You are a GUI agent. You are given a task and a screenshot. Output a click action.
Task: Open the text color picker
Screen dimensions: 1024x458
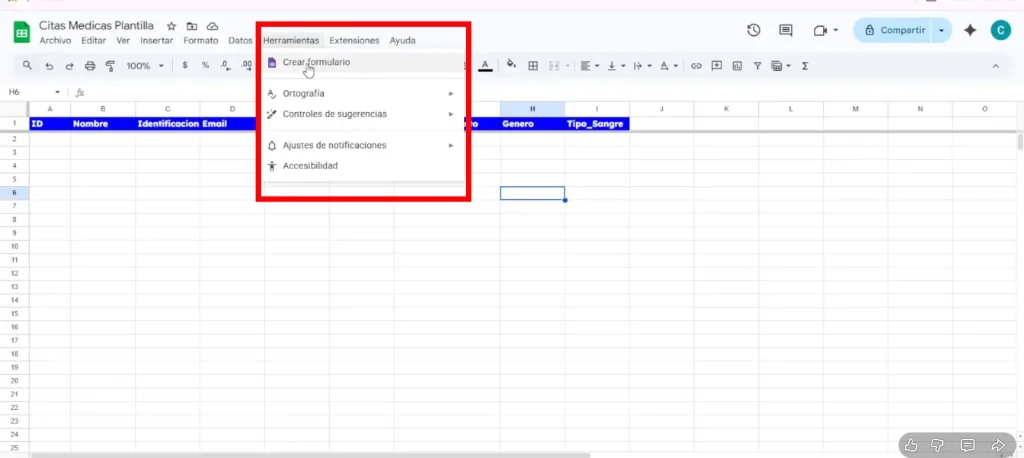tap(485, 65)
